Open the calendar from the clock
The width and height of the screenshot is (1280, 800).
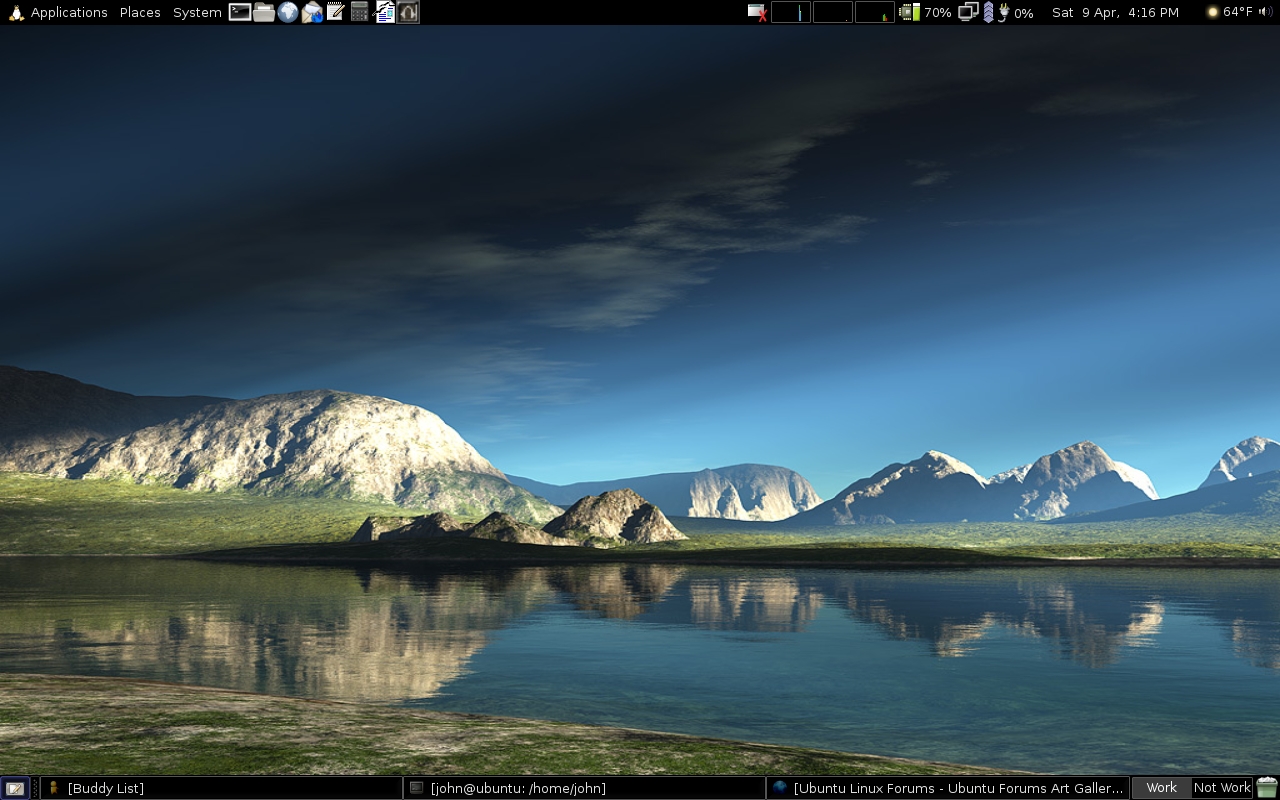tap(1115, 13)
